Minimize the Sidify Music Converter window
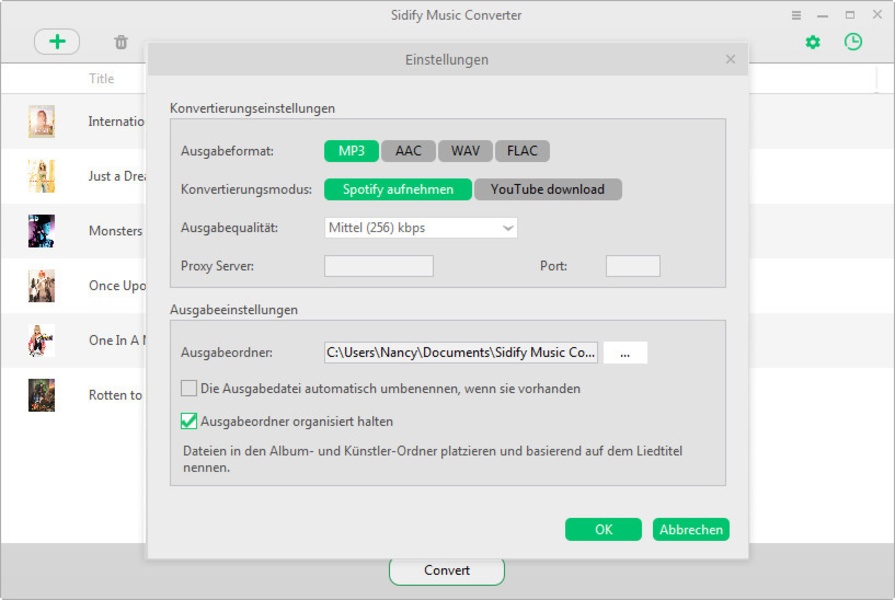 point(823,15)
